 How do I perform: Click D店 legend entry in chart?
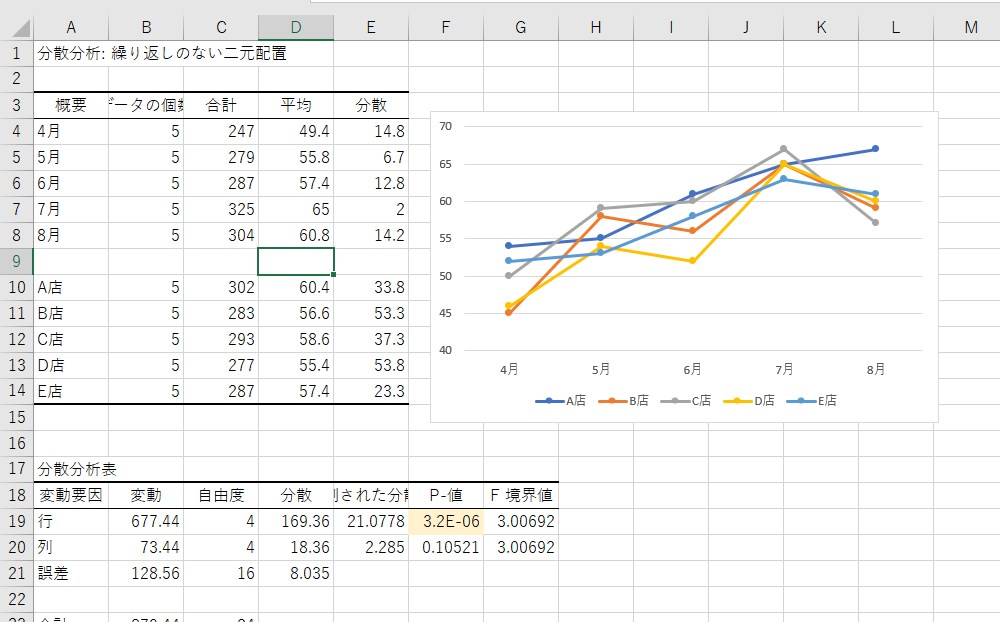749,401
